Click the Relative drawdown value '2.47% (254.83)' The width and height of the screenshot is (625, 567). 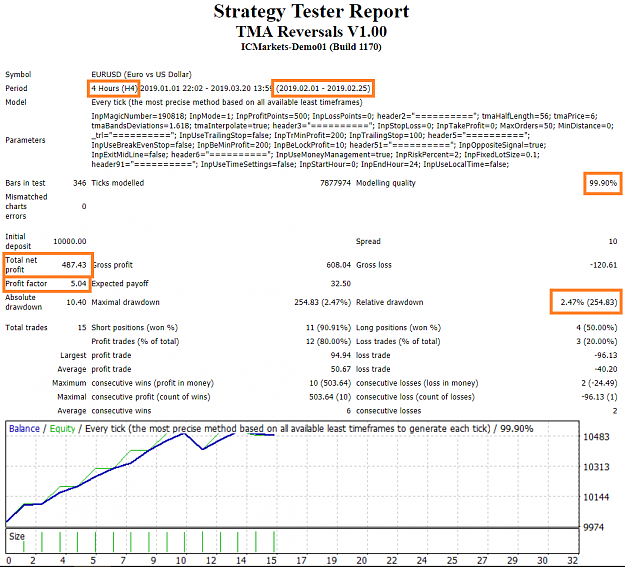pyautogui.click(x=589, y=302)
